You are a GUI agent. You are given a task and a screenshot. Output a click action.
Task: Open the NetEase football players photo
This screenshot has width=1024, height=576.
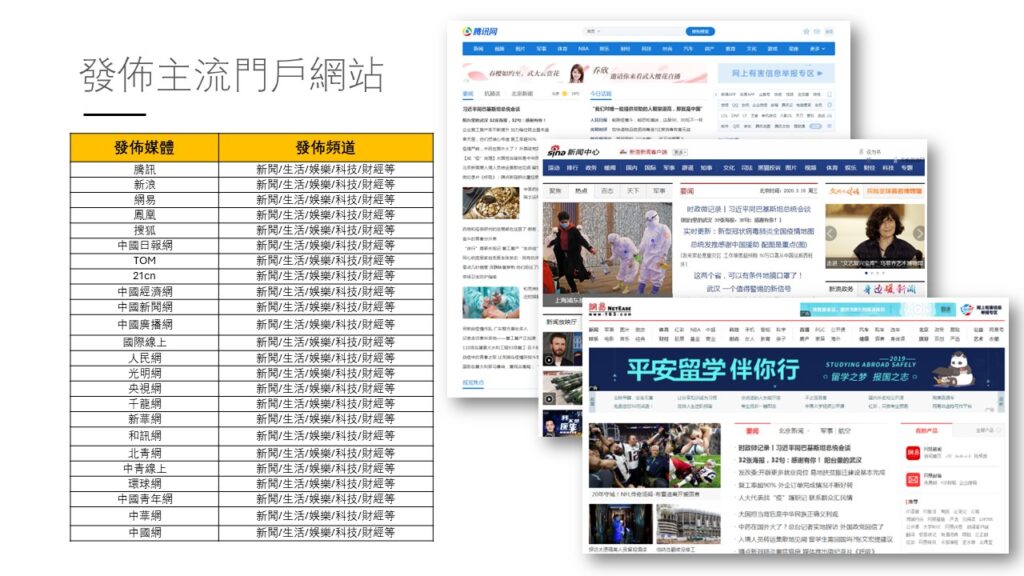pyautogui.click(x=654, y=455)
